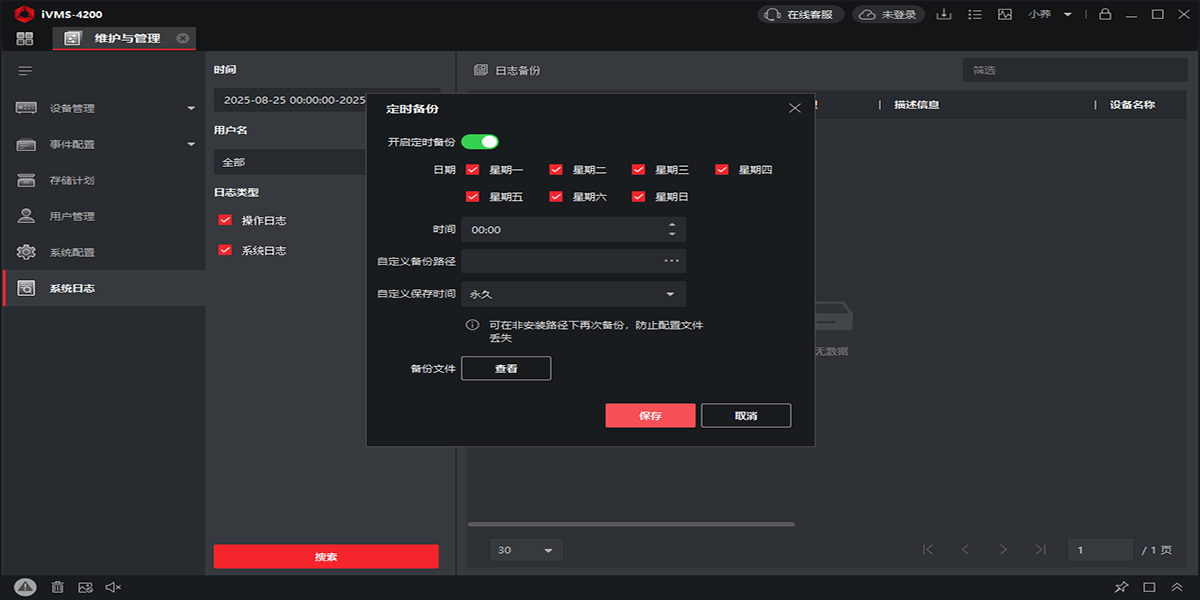Viewport: 1200px width, 600px height.
Task: Go to the previous page
Action: (x=965, y=550)
